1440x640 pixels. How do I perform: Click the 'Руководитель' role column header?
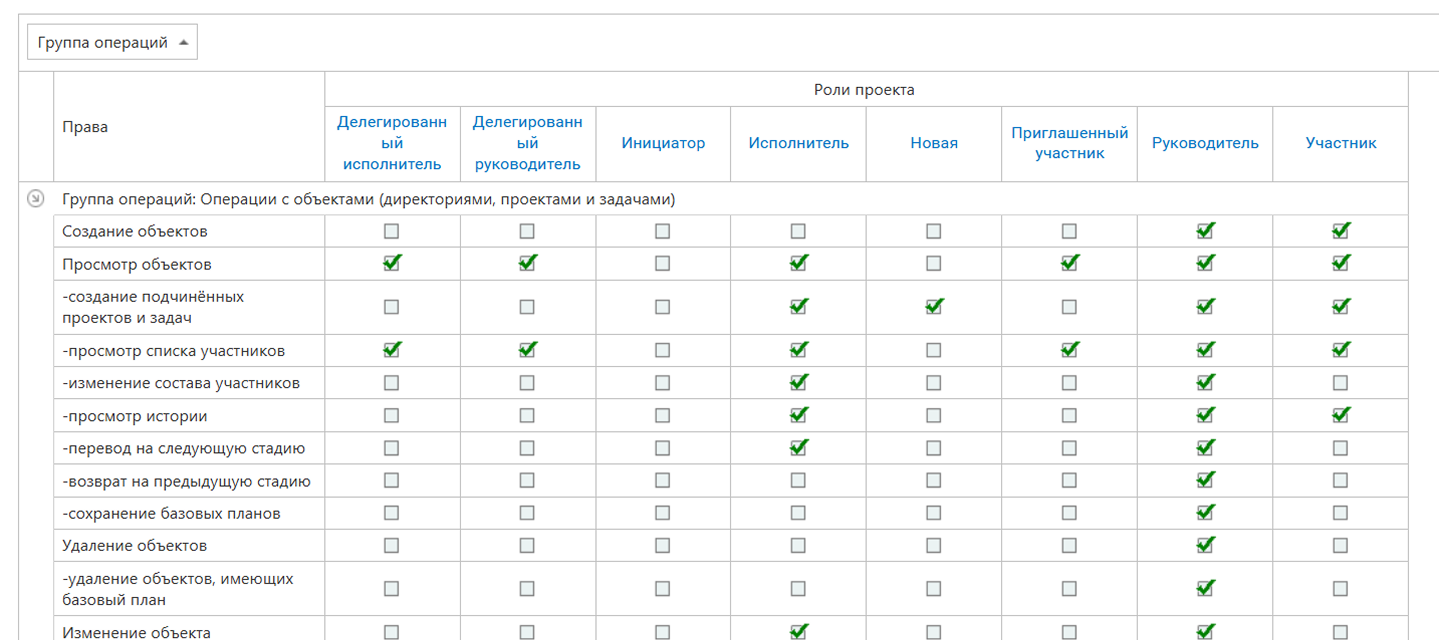[1204, 143]
